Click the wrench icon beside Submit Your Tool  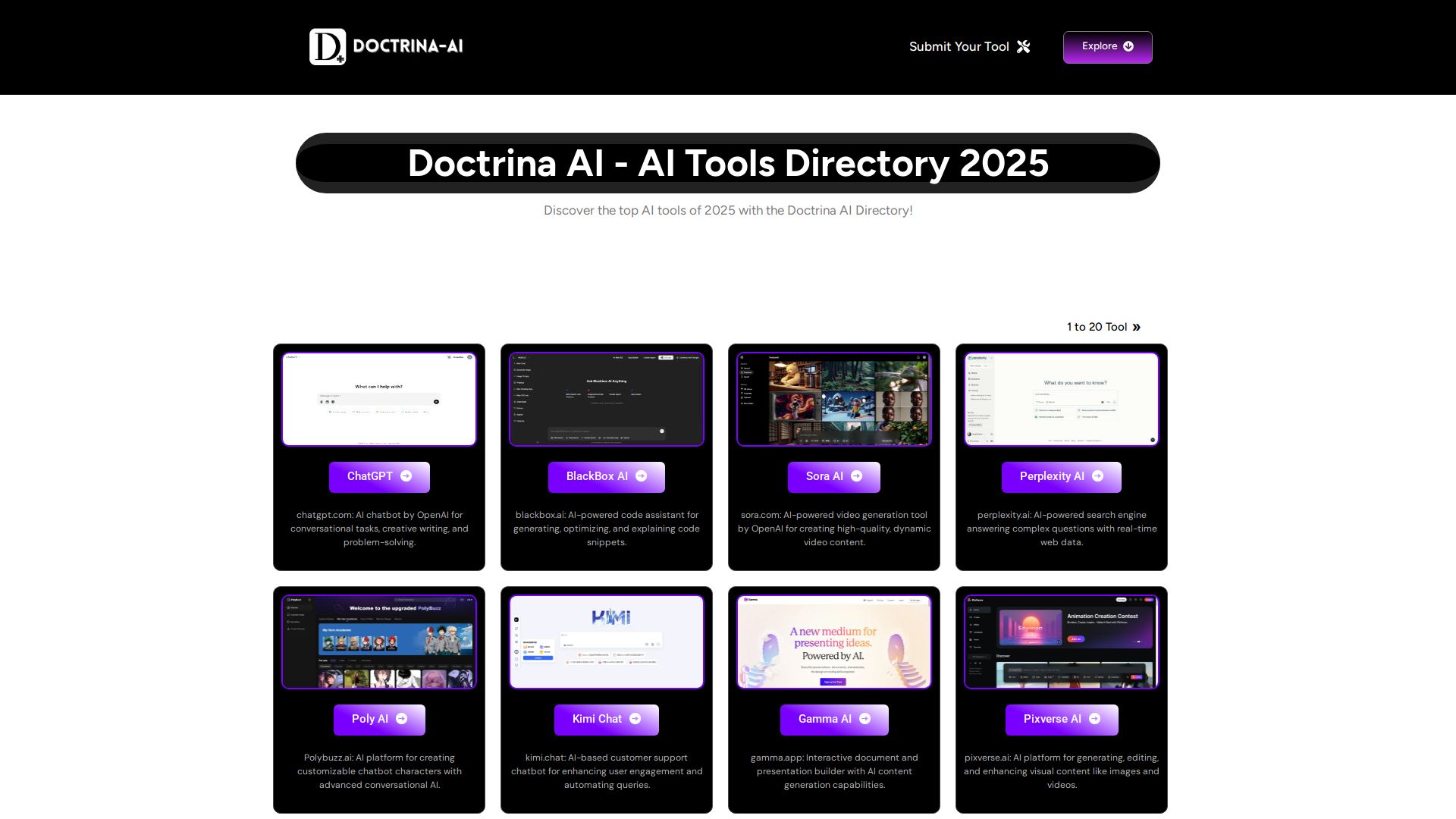1025,46
